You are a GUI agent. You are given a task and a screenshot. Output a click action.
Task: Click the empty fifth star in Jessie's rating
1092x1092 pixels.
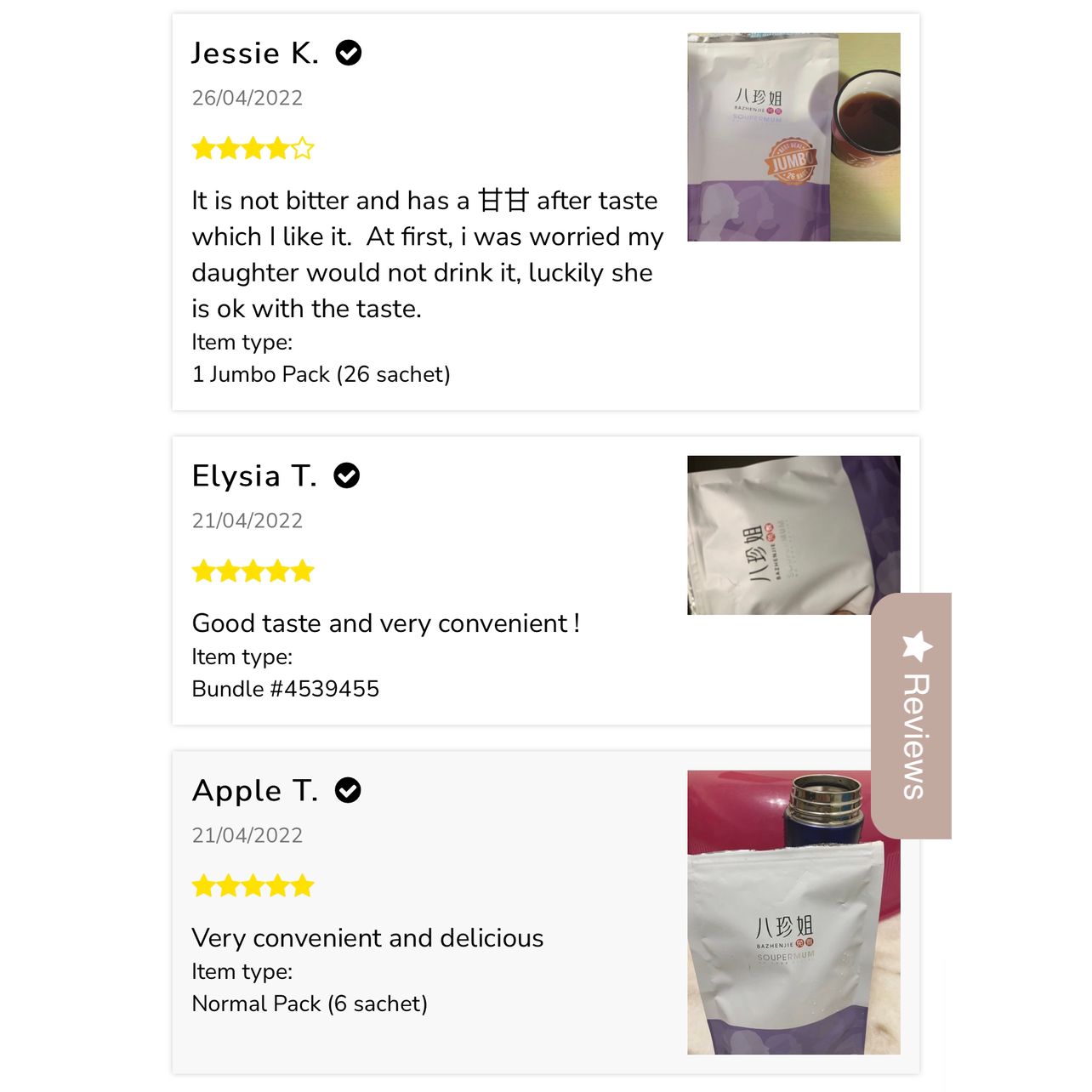(x=303, y=149)
